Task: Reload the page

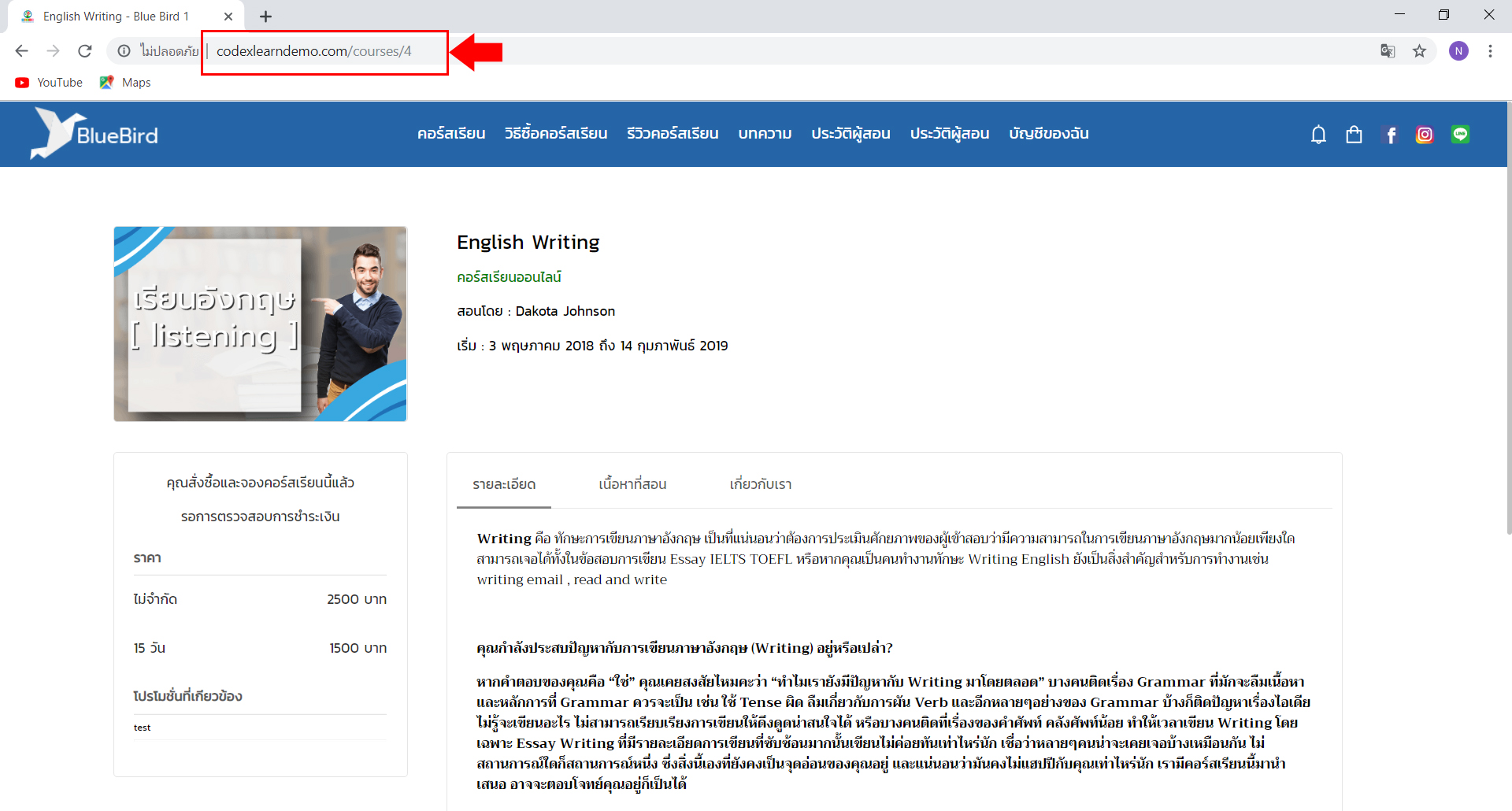Action: pyautogui.click(x=85, y=51)
